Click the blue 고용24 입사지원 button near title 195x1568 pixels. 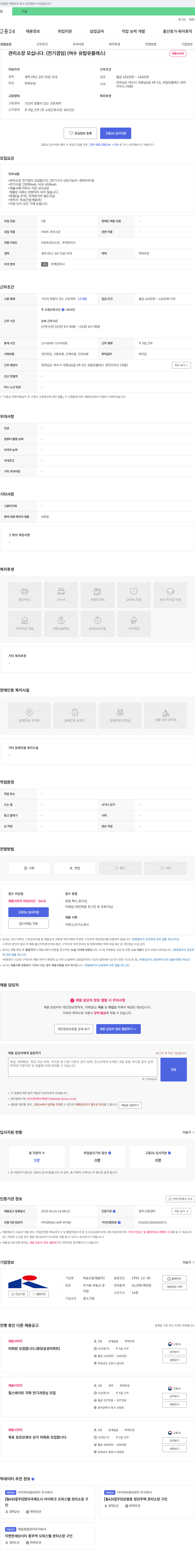(x=115, y=133)
